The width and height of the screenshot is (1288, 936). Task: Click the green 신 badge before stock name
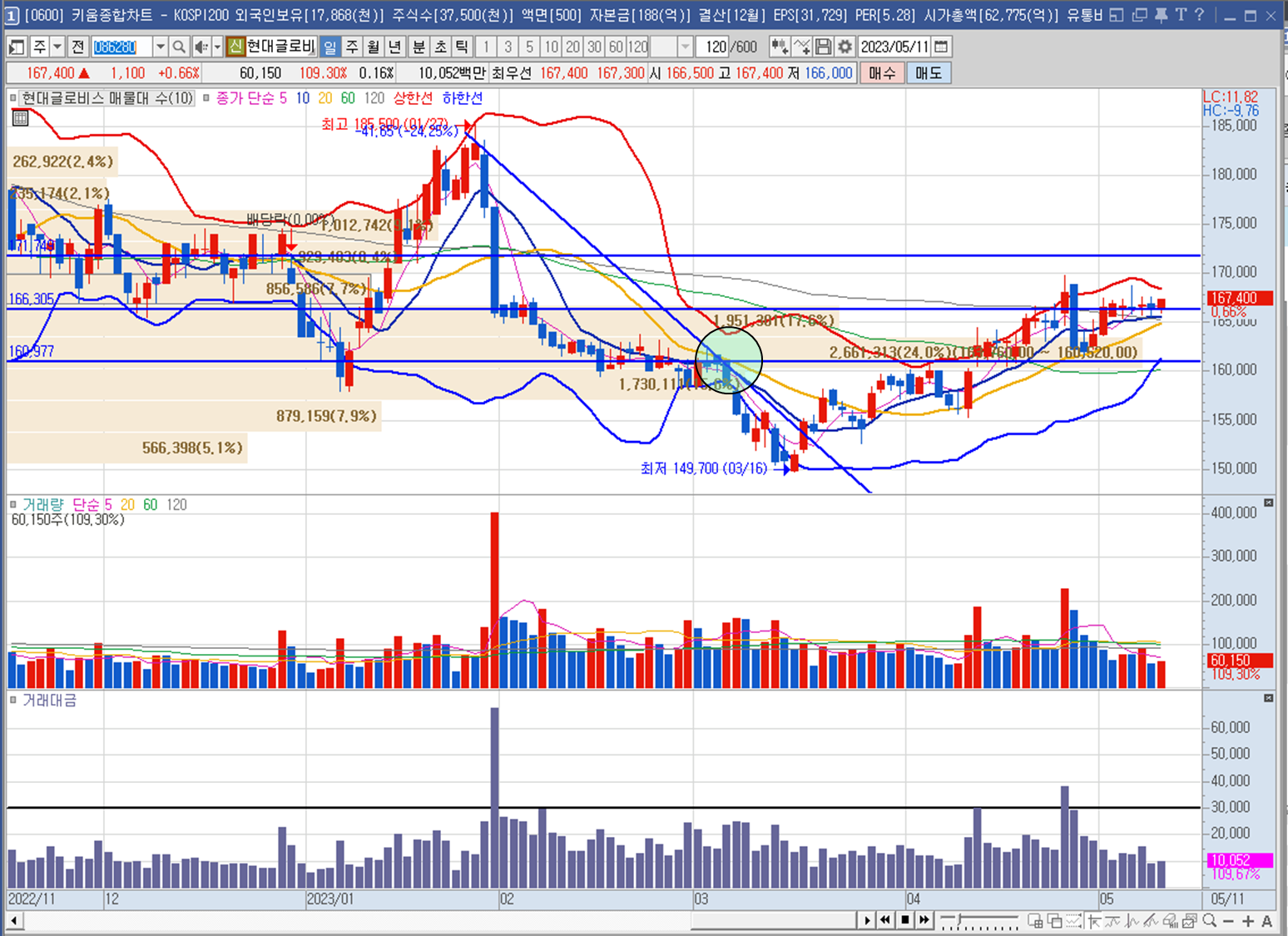click(235, 47)
